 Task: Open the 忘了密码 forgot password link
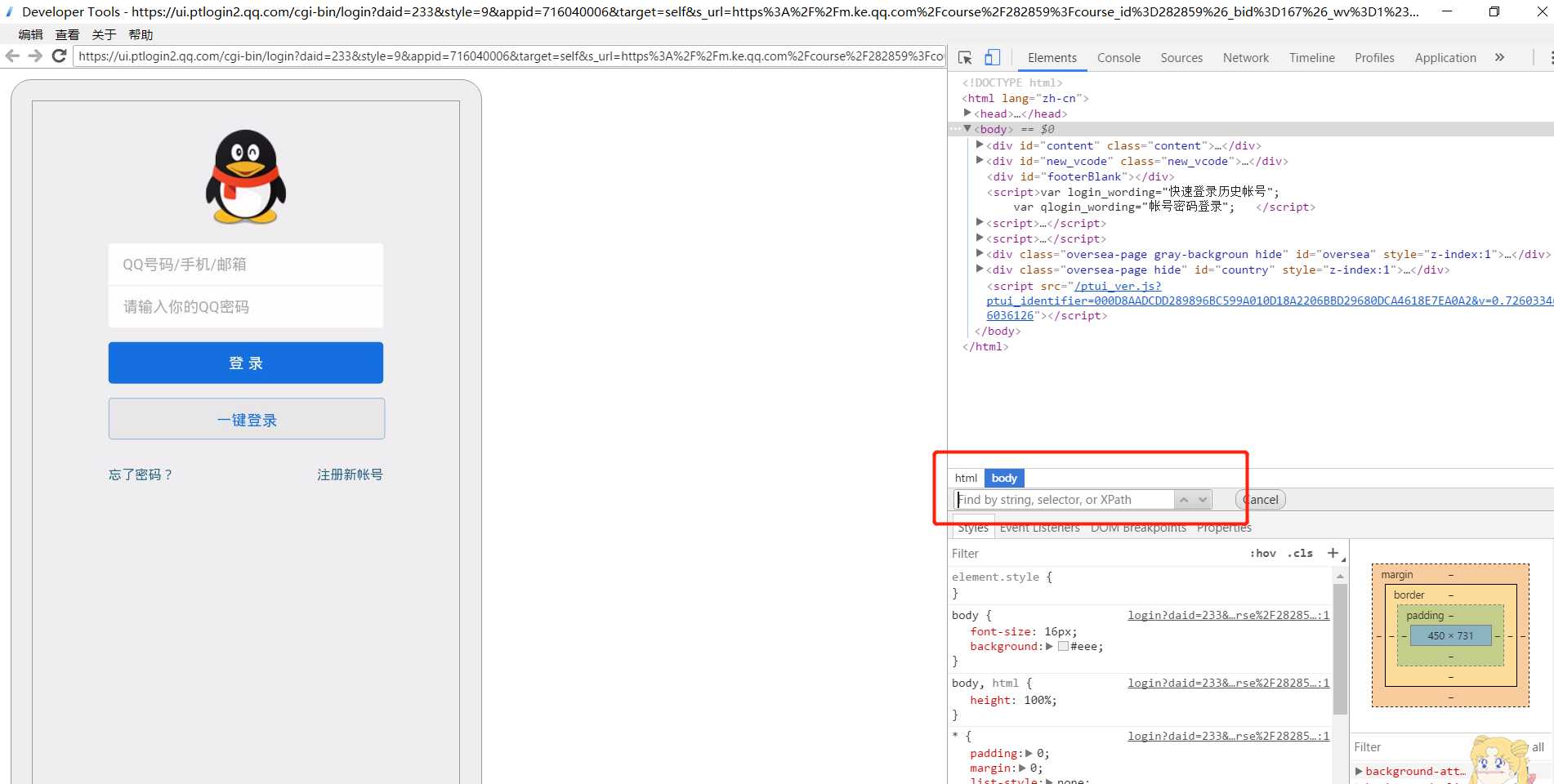tap(141, 474)
